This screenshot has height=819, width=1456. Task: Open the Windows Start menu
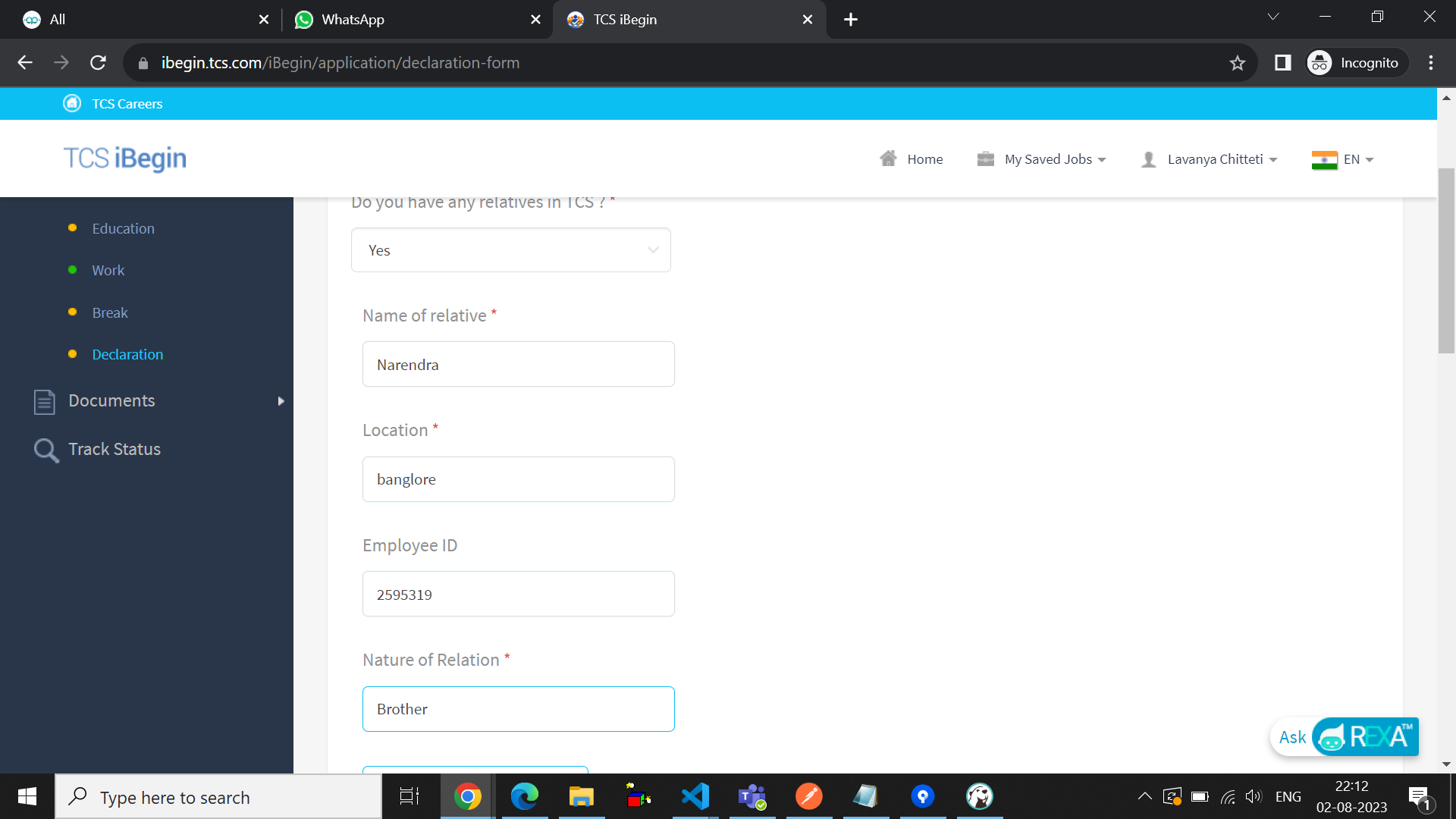coord(27,796)
